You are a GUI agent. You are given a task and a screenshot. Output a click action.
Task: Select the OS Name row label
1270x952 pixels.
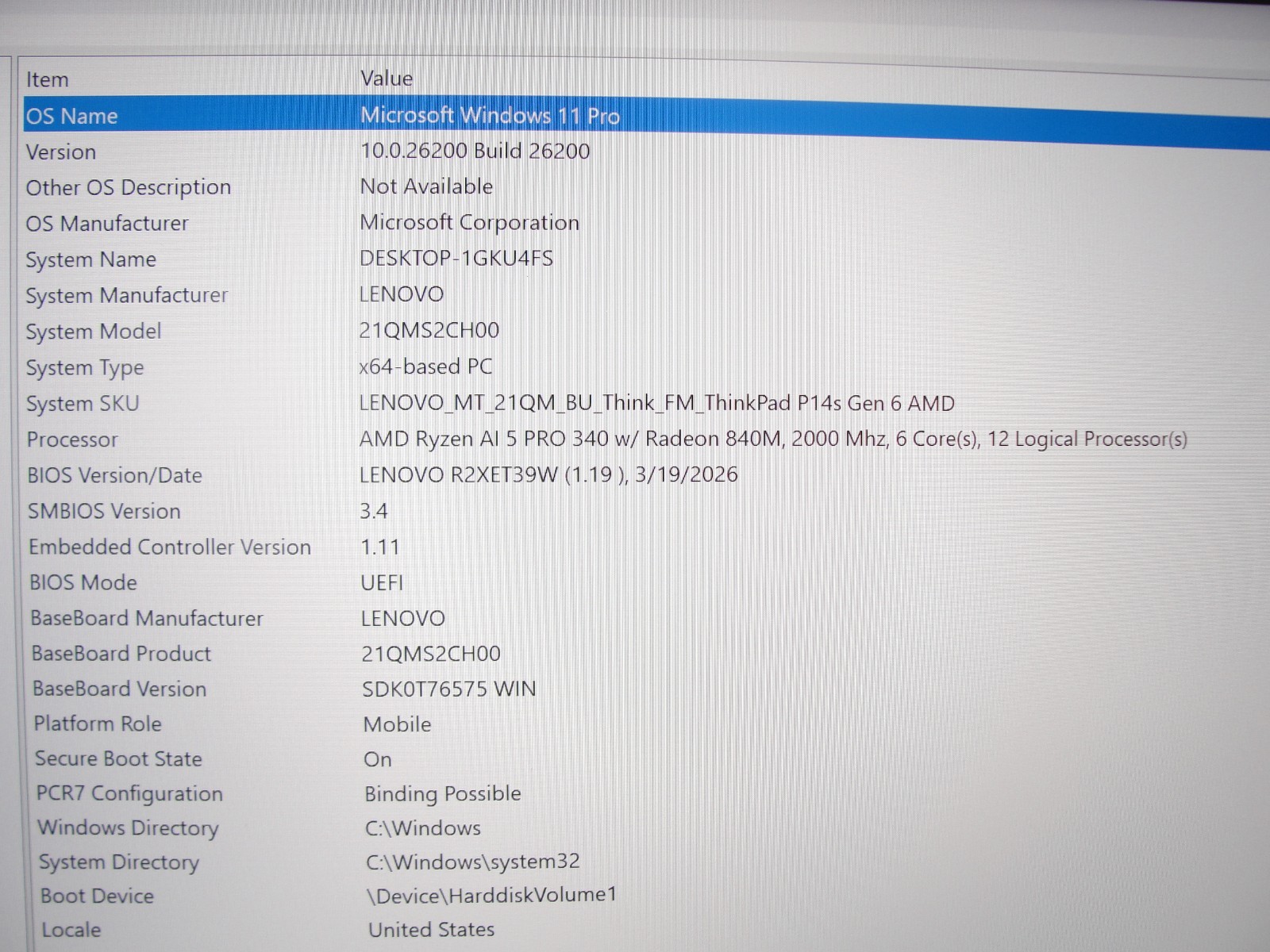point(72,116)
